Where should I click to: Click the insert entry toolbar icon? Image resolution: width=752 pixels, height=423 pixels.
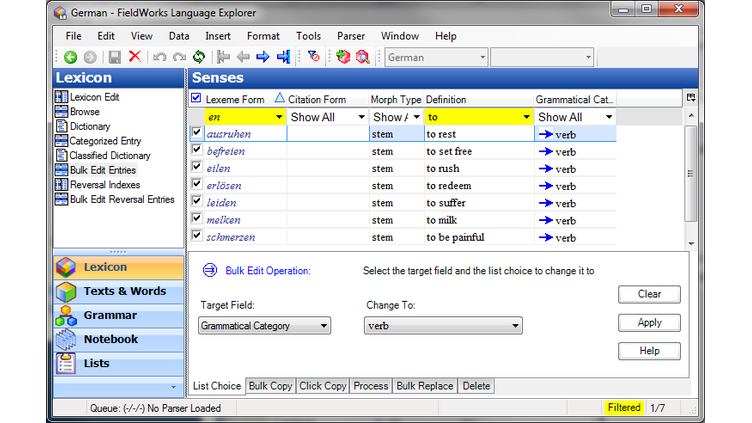tap(343, 57)
